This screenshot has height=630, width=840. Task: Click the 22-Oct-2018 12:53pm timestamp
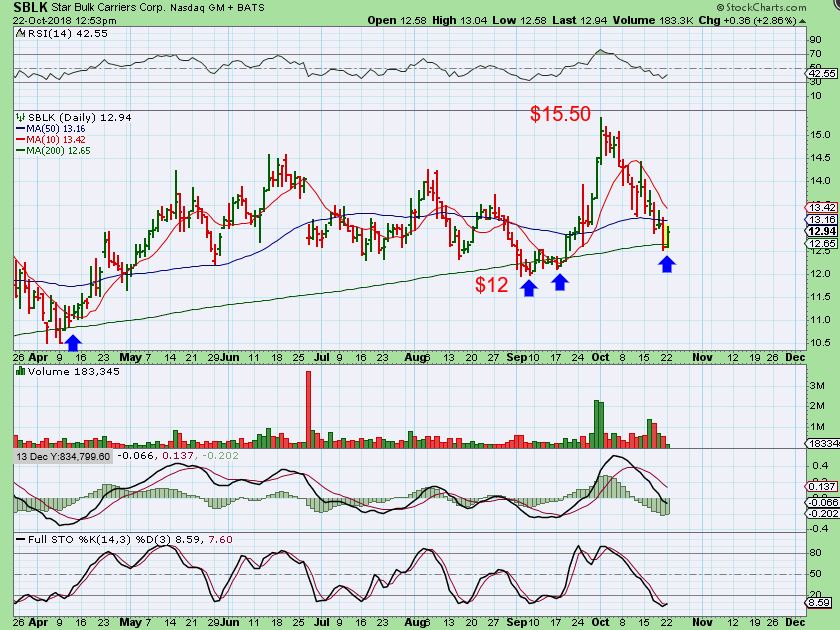point(64,21)
